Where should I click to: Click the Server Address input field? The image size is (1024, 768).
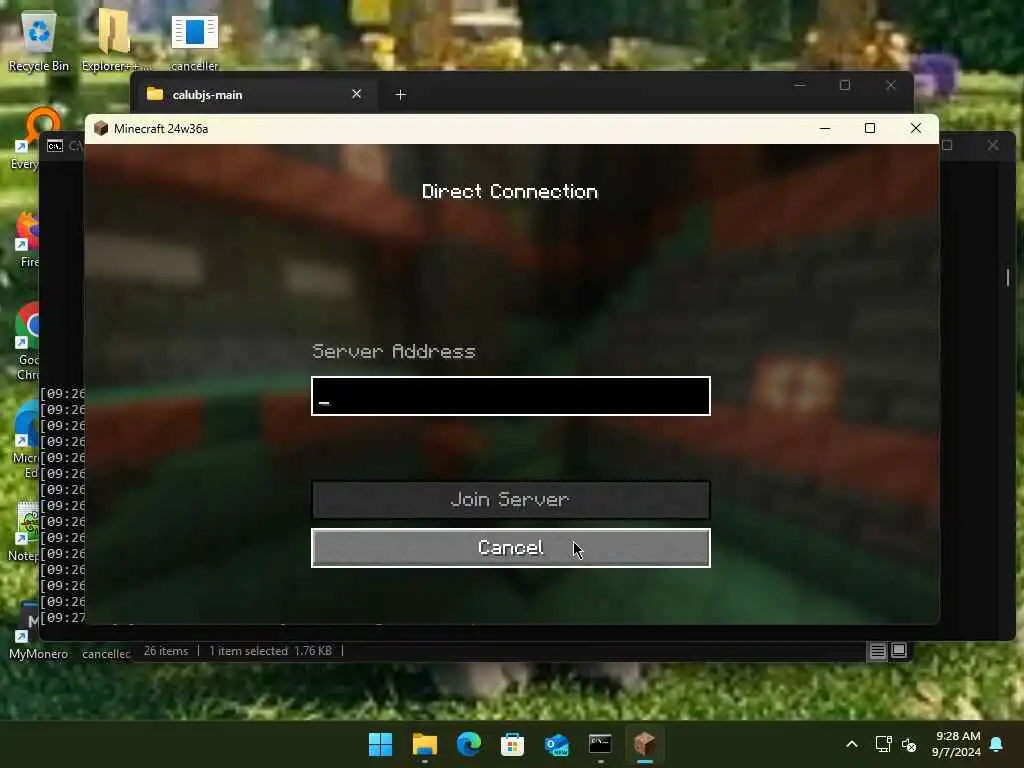click(x=511, y=396)
